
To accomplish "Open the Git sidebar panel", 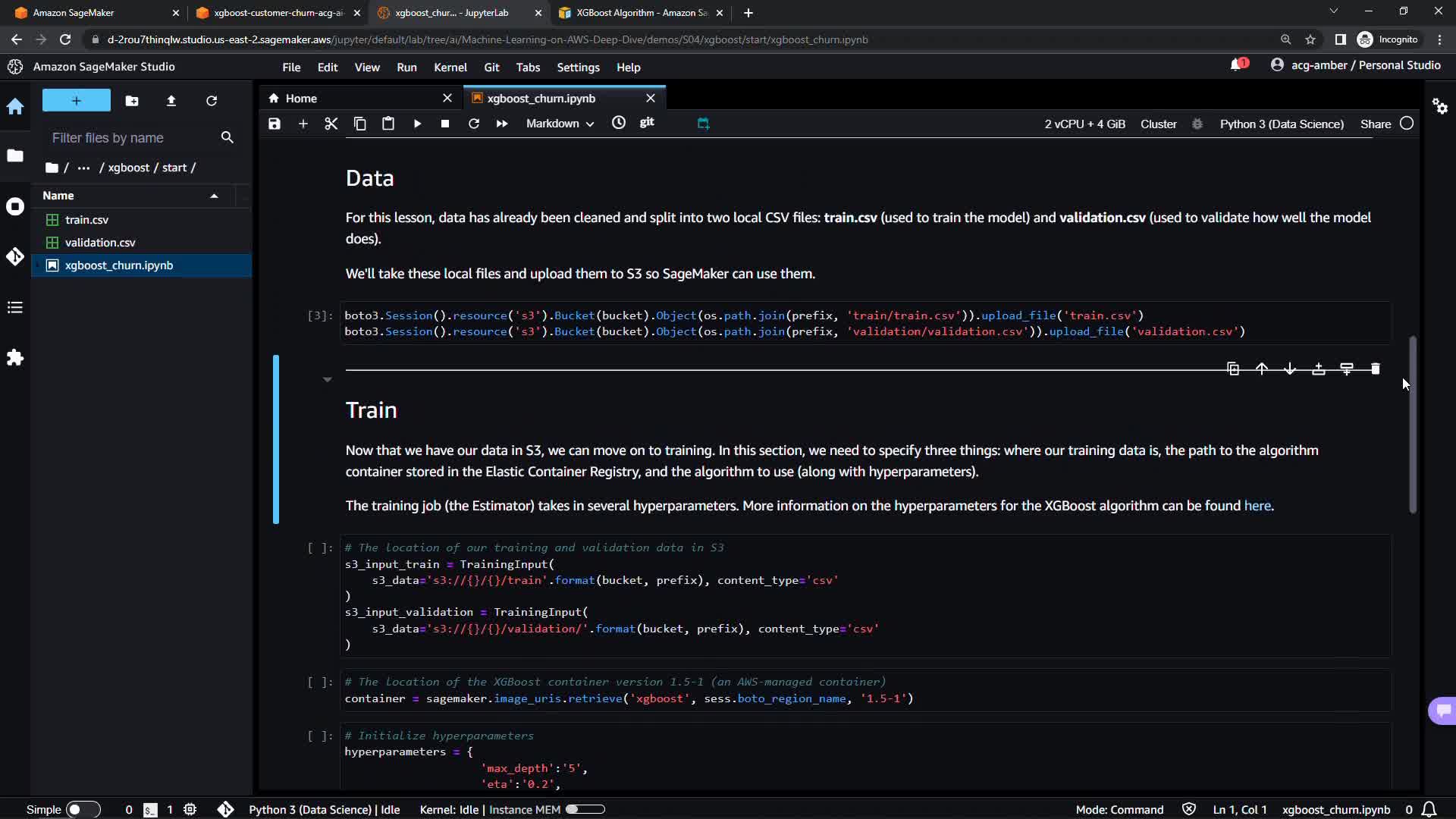I will [15, 256].
